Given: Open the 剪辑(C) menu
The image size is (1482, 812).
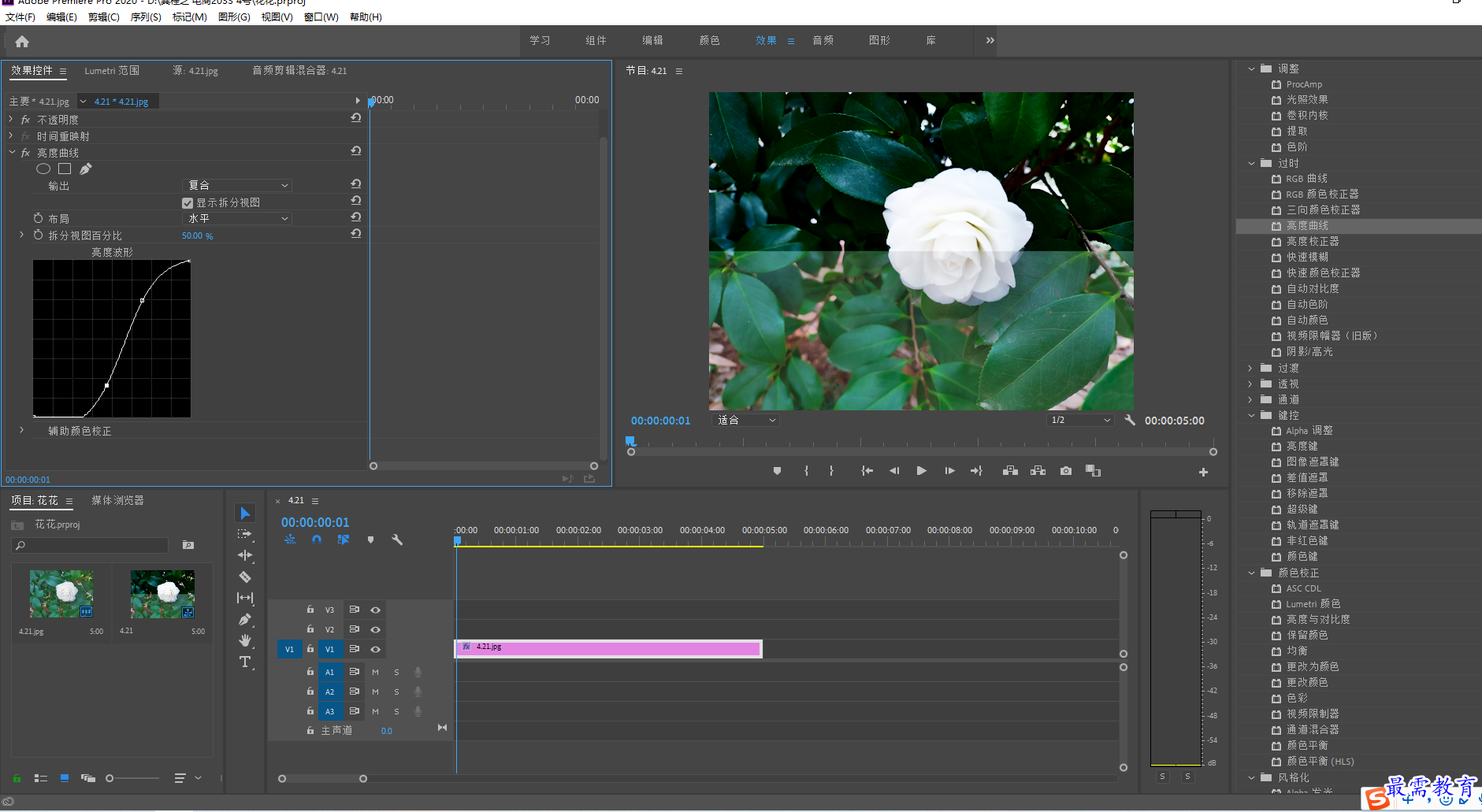Looking at the screenshot, I should pos(104,17).
